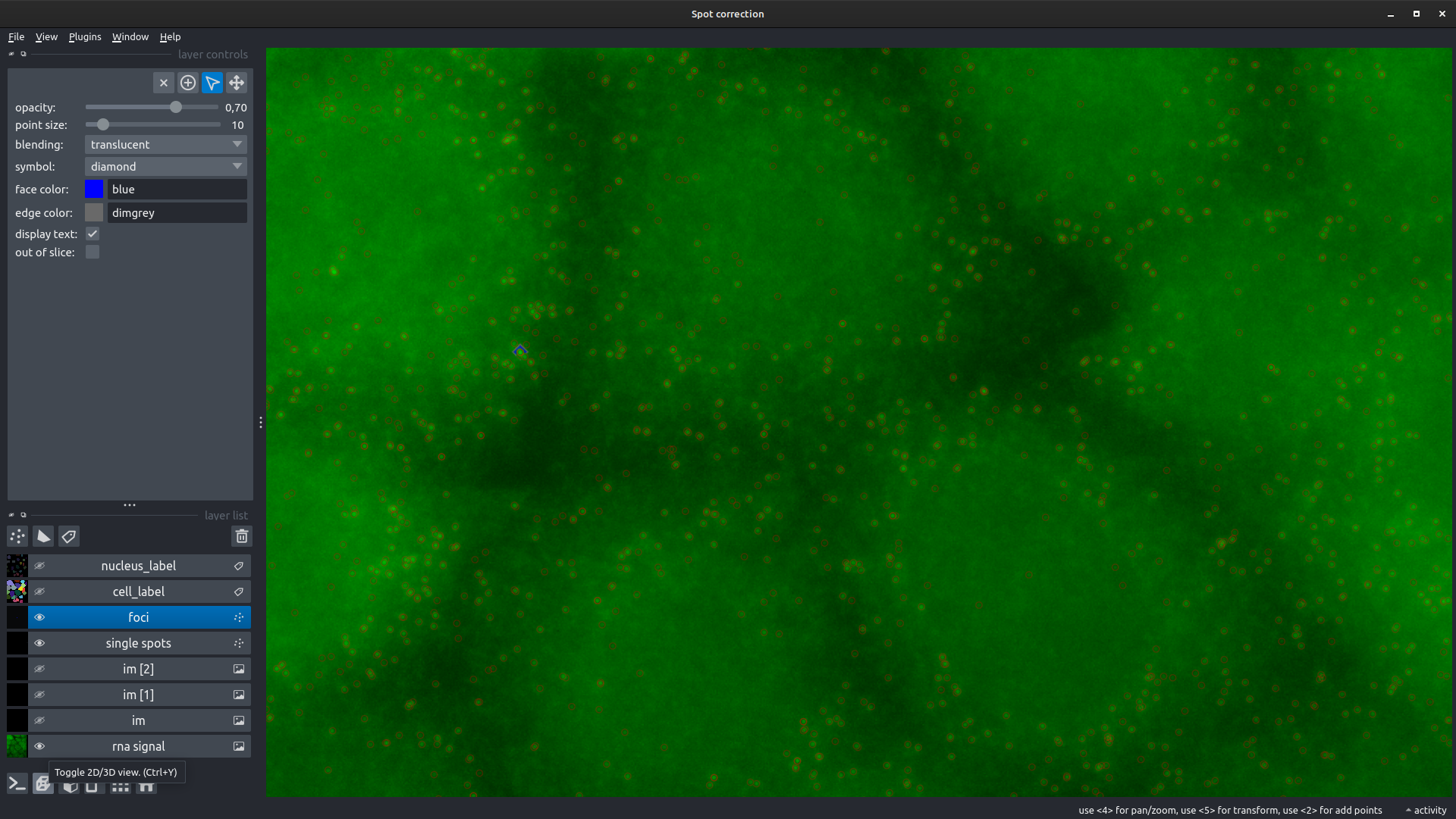Image resolution: width=1456 pixels, height=819 pixels.
Task: Delete selected layers with trash icon
Action: (x=242, y=537)
